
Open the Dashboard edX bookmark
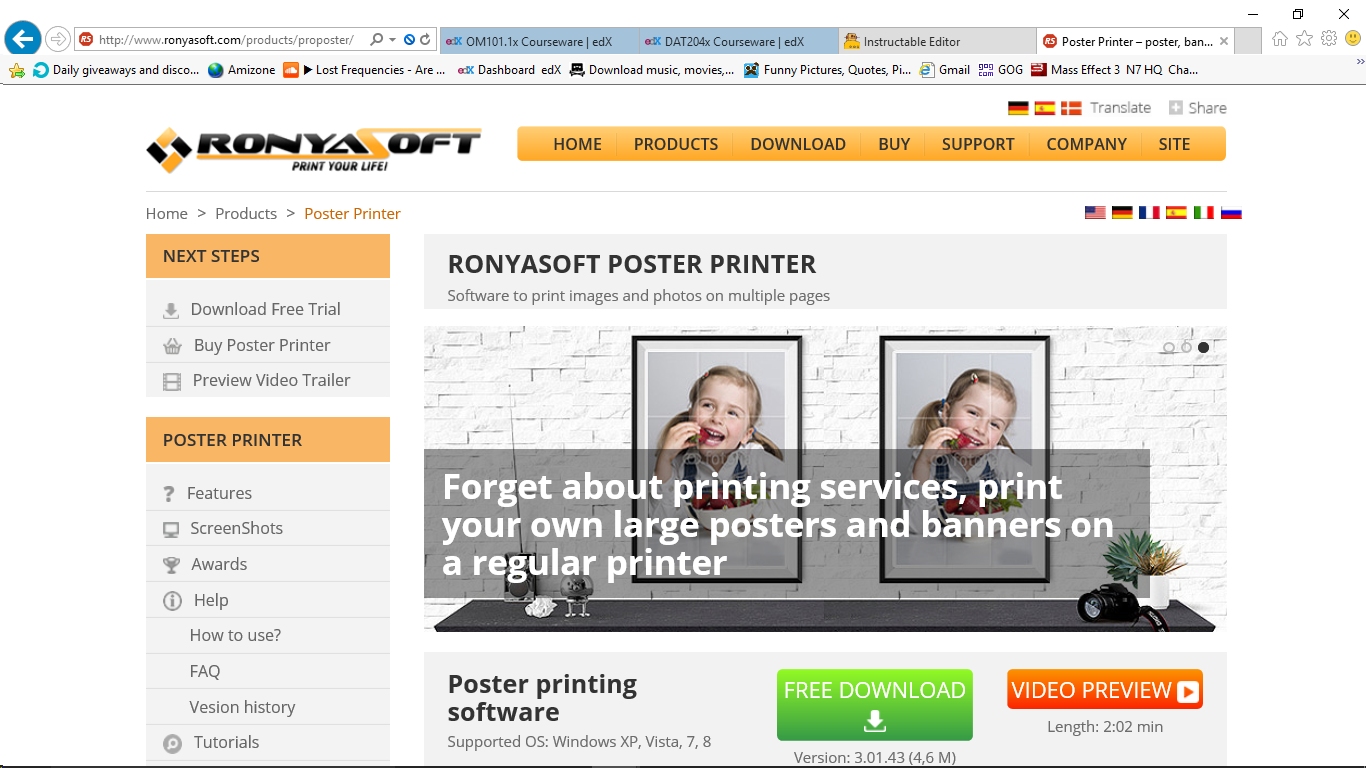click(x=509, y=70)
